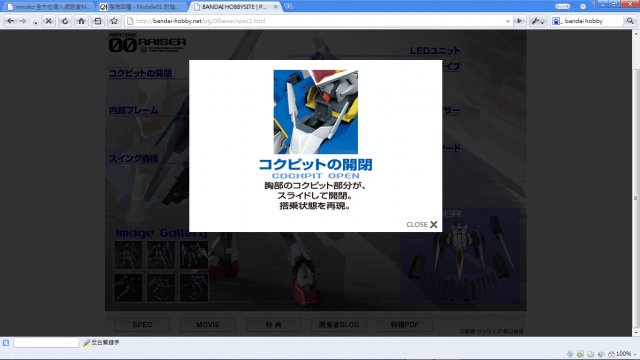Open the first Image Gallery thumbnail
The image size is (640, 360).
coord(128,255)
